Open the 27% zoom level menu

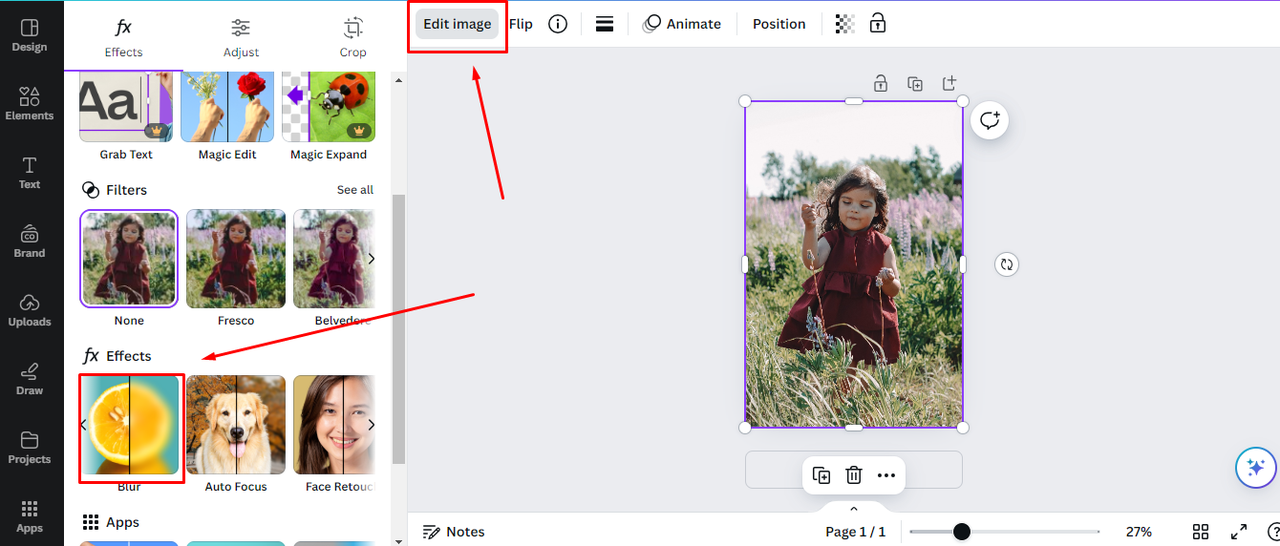(x=1139, y=531)
